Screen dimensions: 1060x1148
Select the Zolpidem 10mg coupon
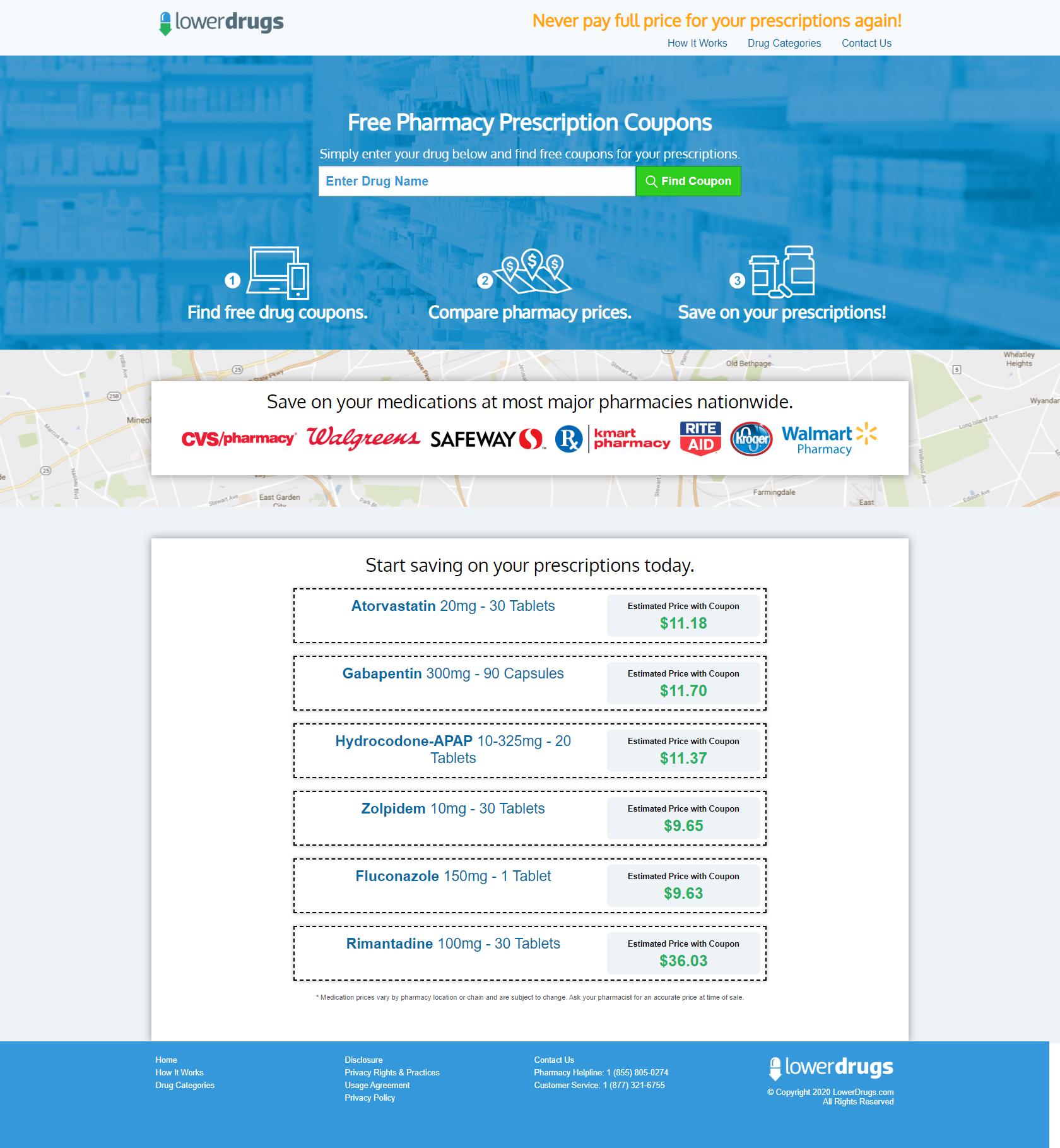pyautogui.click(x=453, y=808)
